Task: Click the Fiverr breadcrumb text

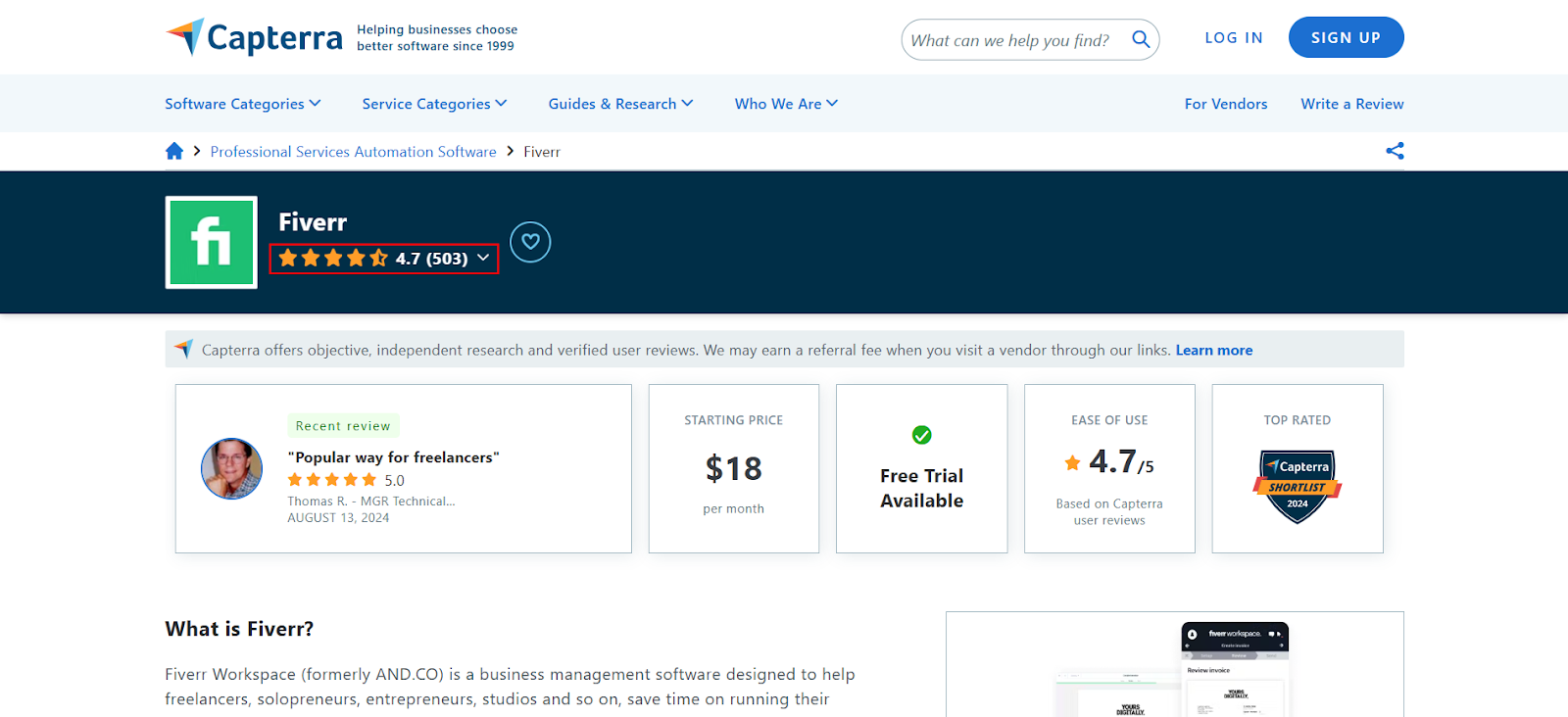Action: click(542, 152)
